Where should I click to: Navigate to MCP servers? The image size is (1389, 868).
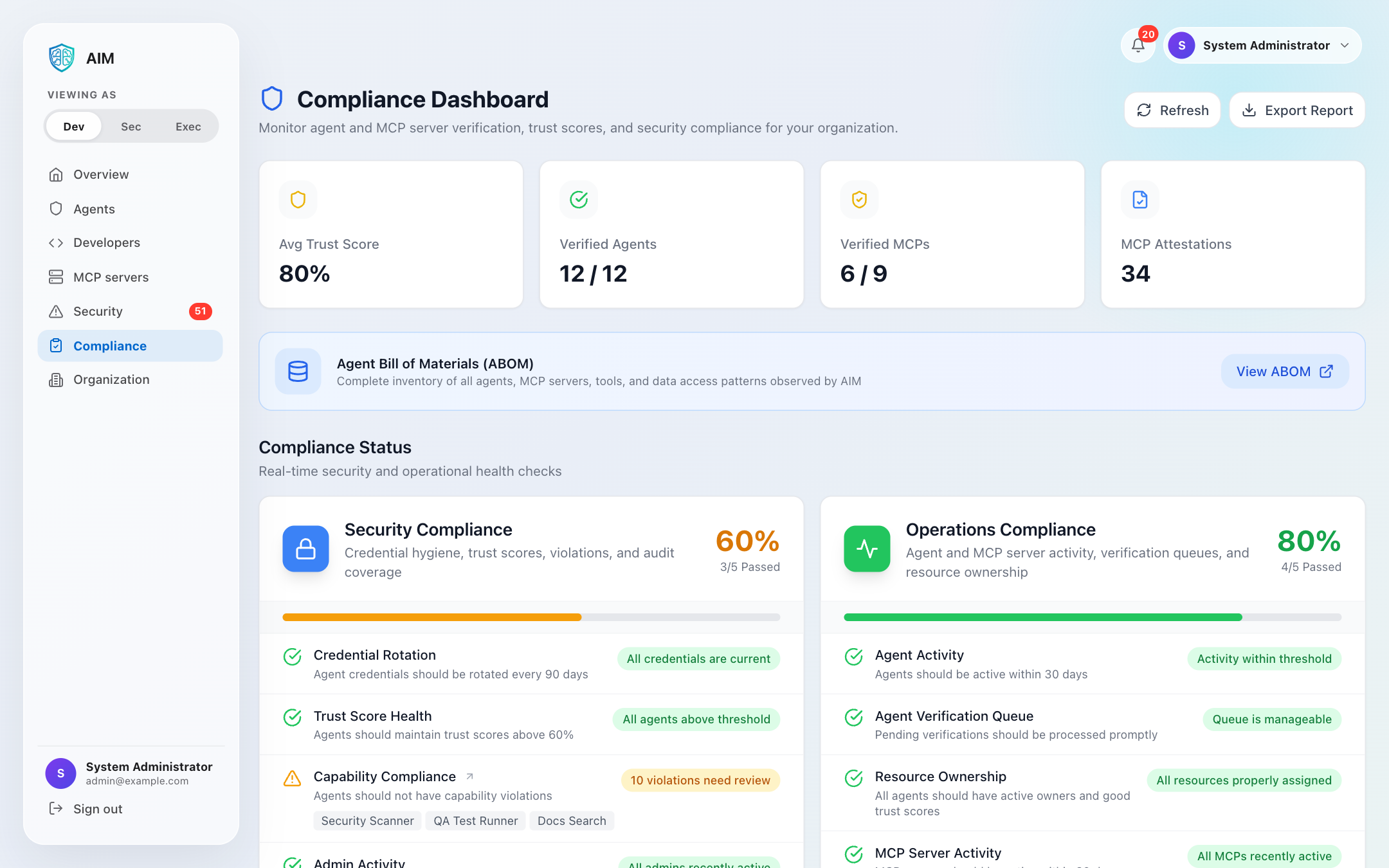click(x=131, y=277)
